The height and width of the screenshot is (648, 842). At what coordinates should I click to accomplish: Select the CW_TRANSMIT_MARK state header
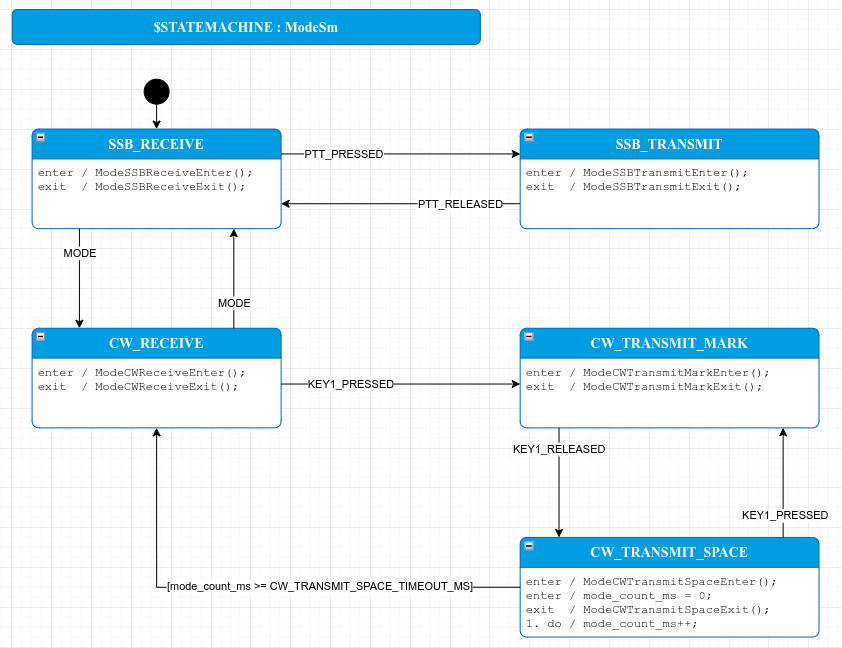(x=668, y=343)
